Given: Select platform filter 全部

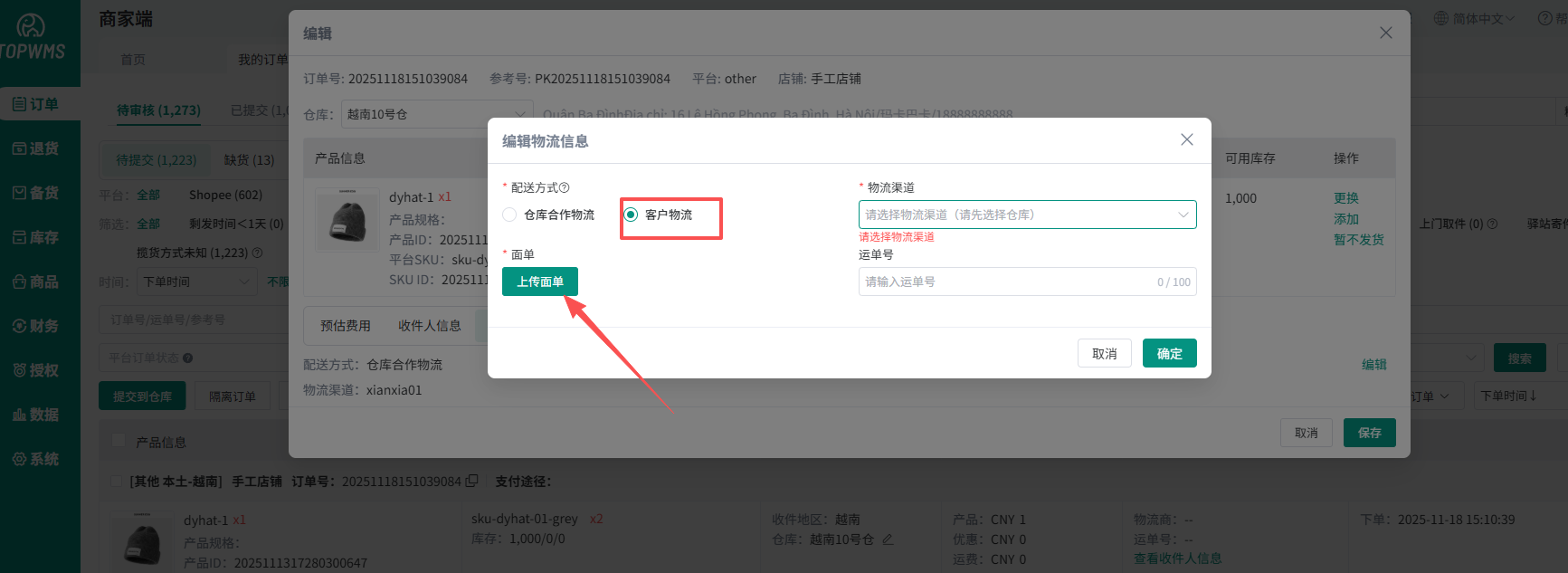Looking at the screenshot, I should coord(148,195).
